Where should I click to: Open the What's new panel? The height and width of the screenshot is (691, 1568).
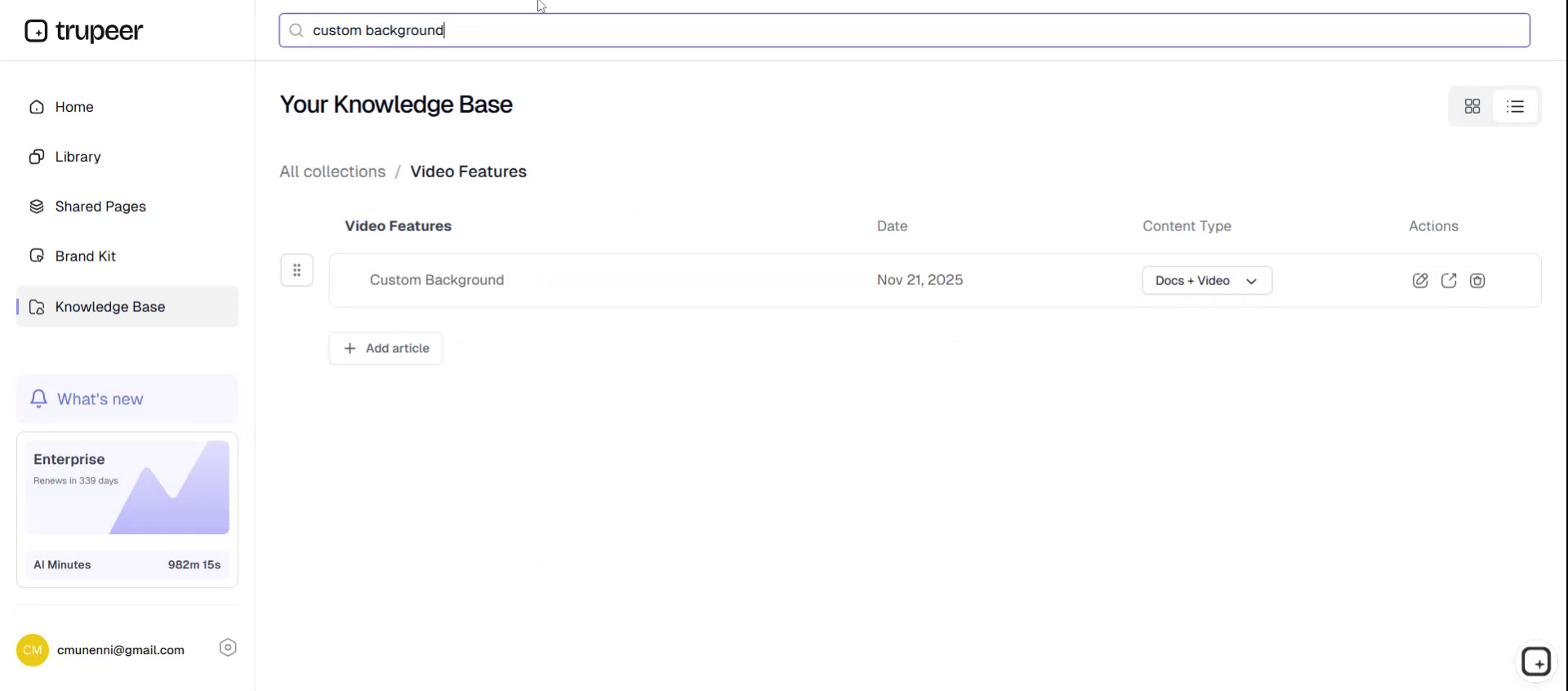(127, 399)
